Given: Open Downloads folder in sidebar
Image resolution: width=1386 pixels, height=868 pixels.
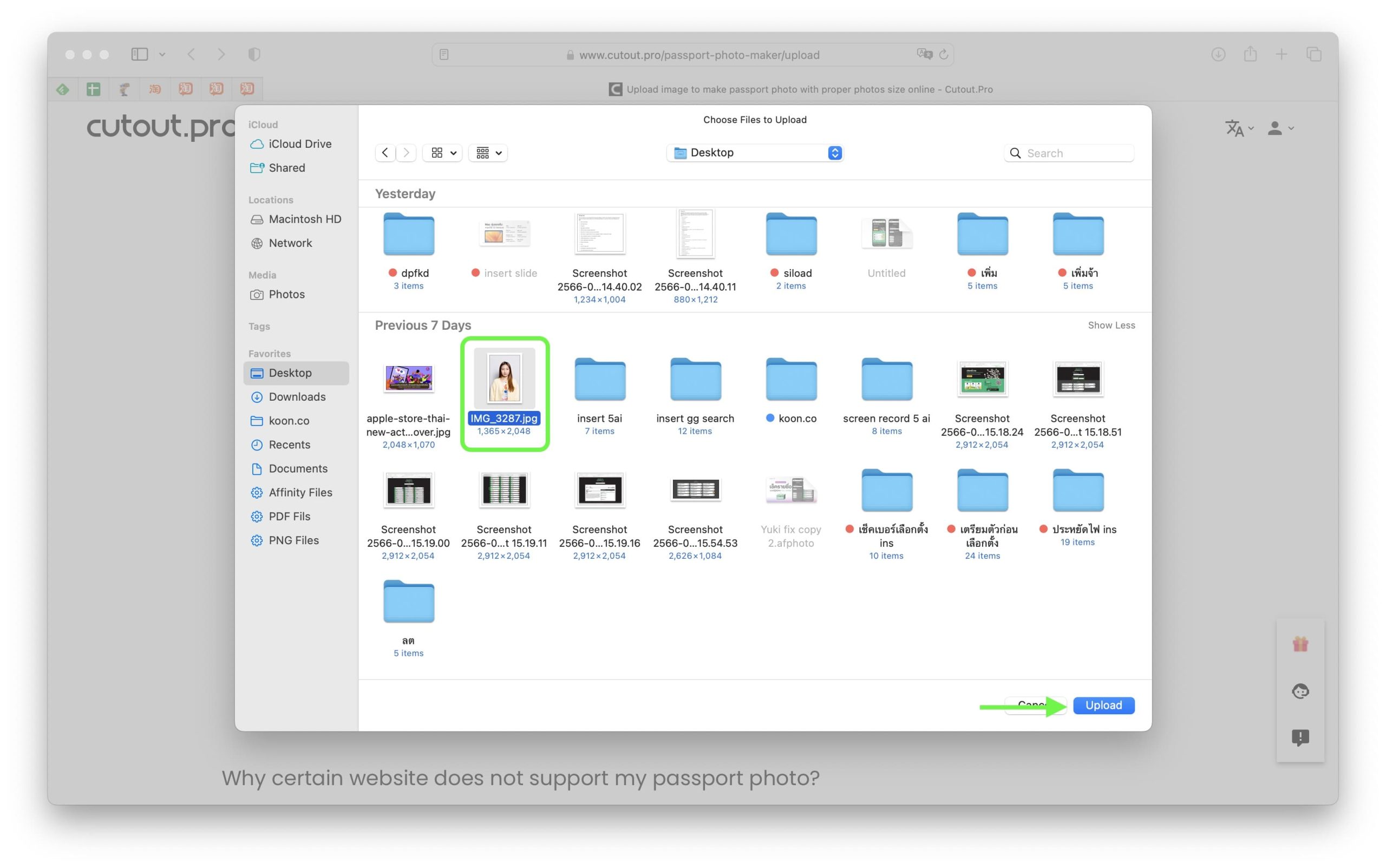Looking at the screenshot, I should point(296,397).
